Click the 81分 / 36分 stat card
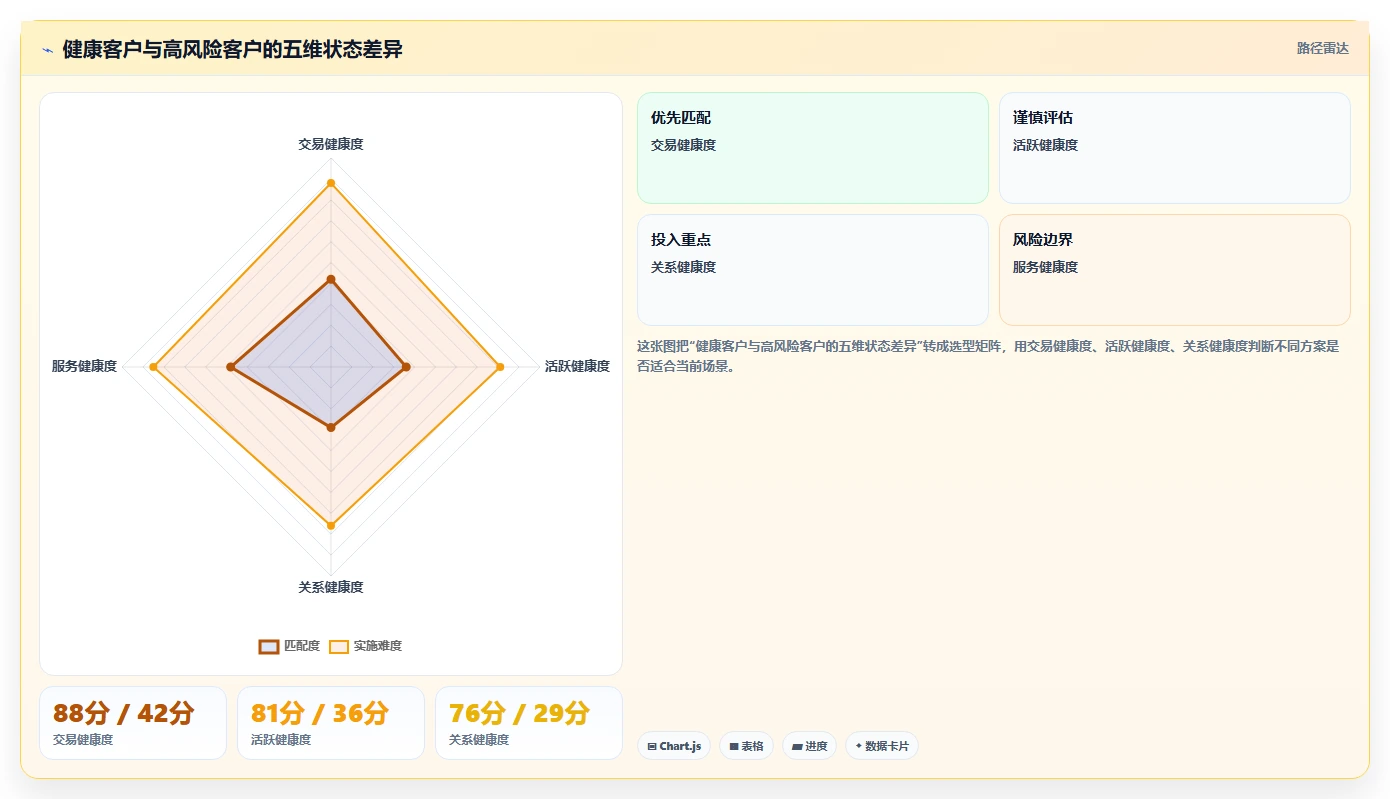The image size is (1390, 799). pos(331,723)
